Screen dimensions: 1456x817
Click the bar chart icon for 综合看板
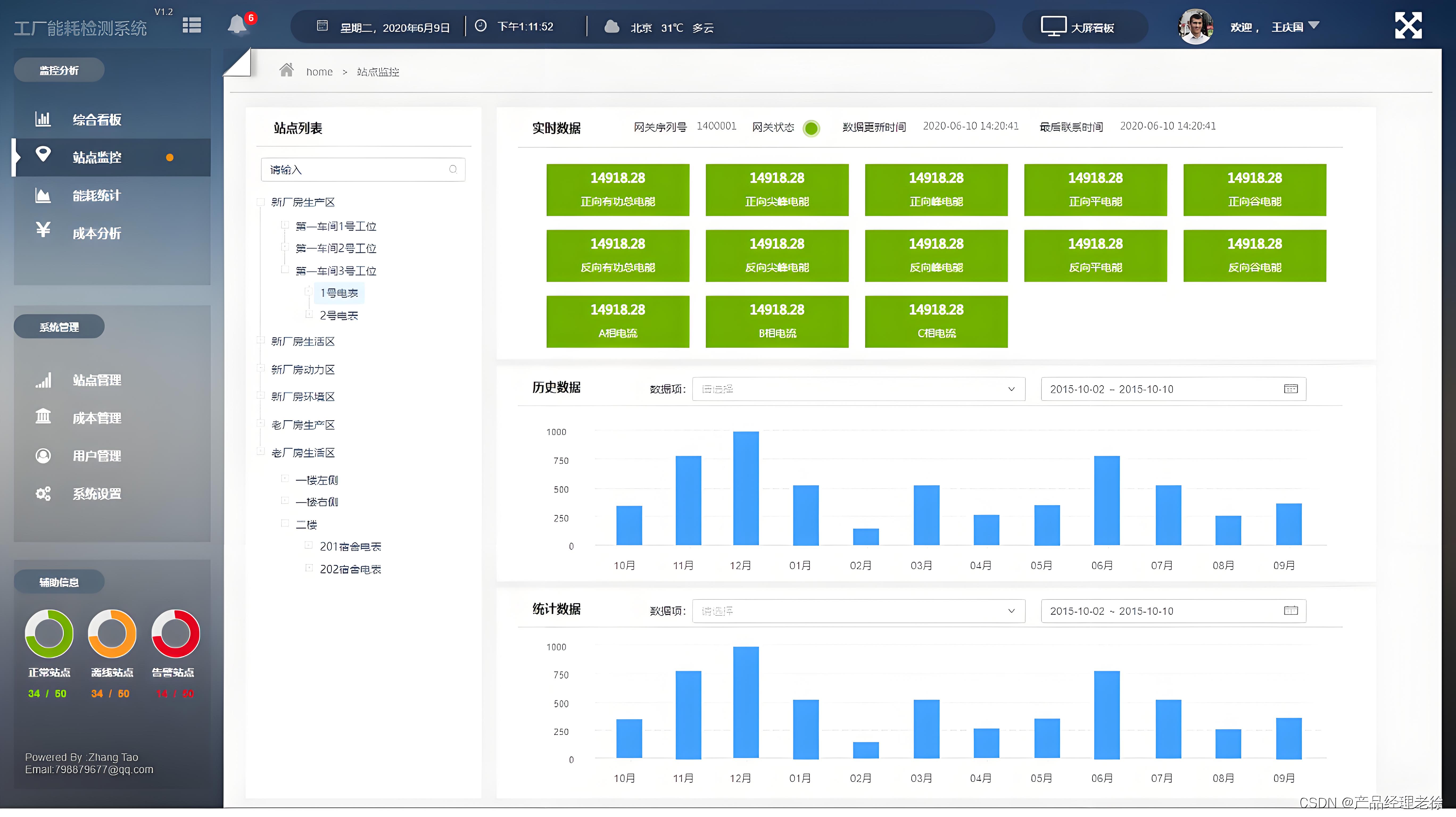click(43, 119)
